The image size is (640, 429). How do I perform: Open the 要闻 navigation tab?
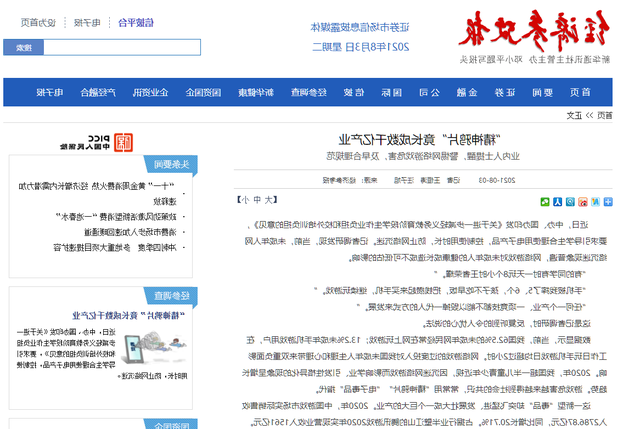(544, 93)
